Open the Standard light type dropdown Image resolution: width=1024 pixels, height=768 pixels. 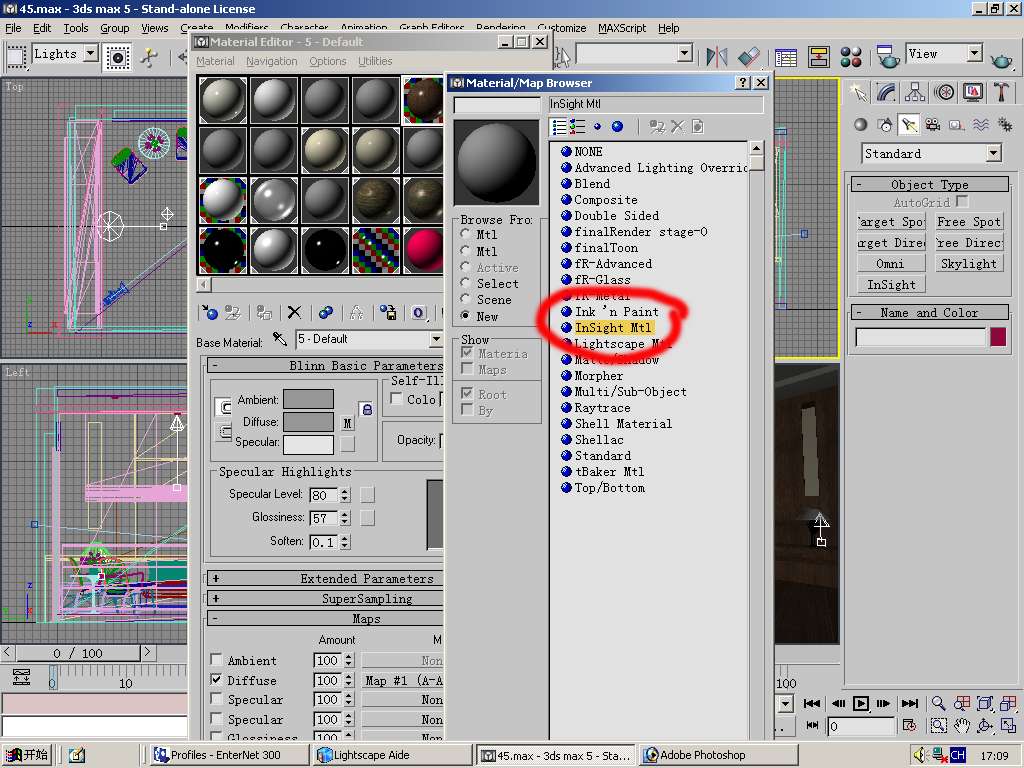click(993, 153)
